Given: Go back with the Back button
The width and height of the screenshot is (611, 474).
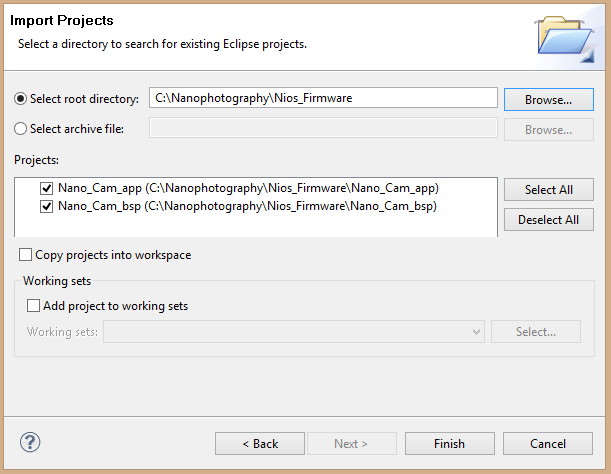Looking at the screenshot, I should 260,444.
